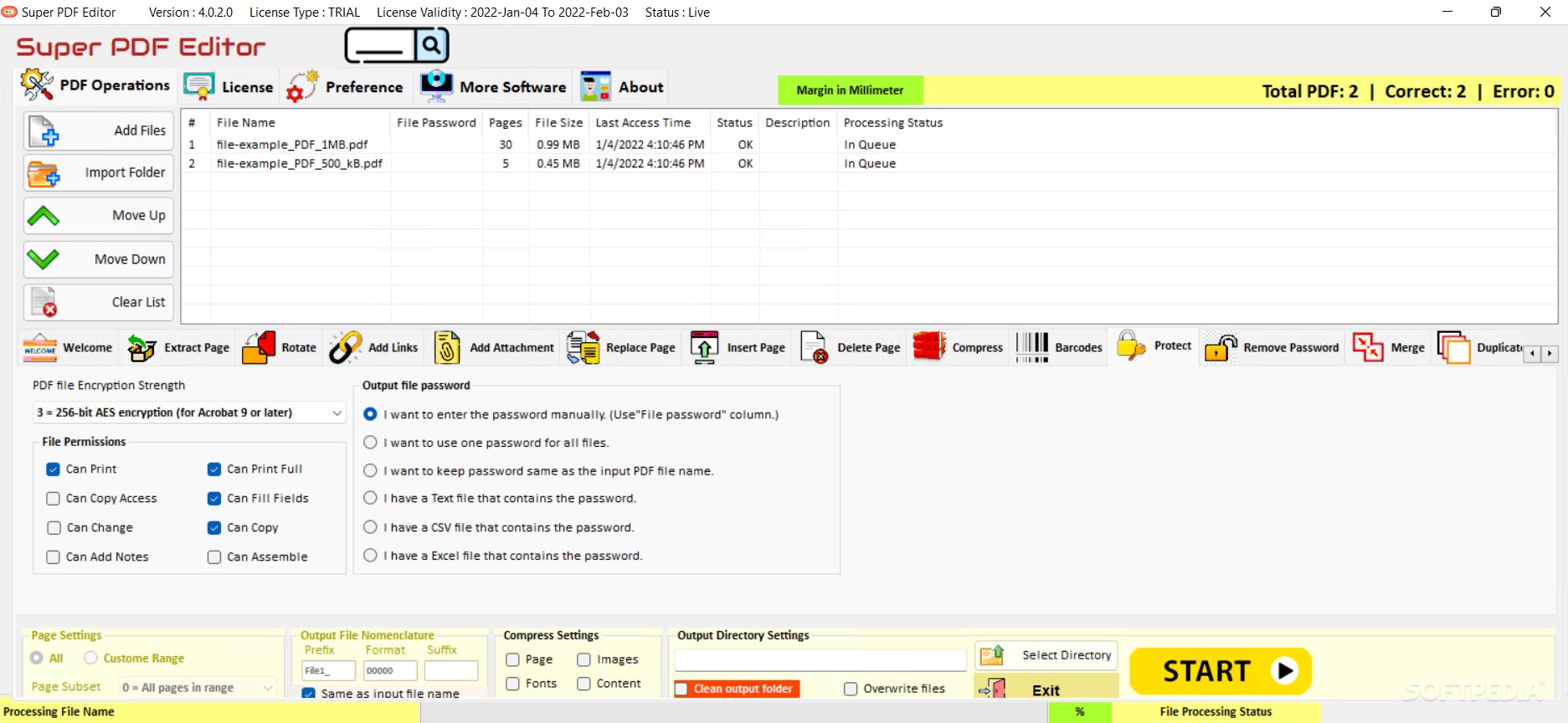Click the Welcome tab icon
Viewport: 1568px width, 723px height.
point(39,347)
